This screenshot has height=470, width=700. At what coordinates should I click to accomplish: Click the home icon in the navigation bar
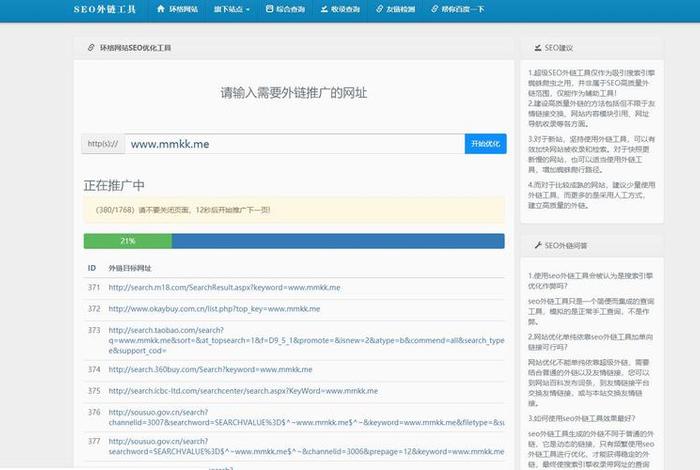point(161,8)
